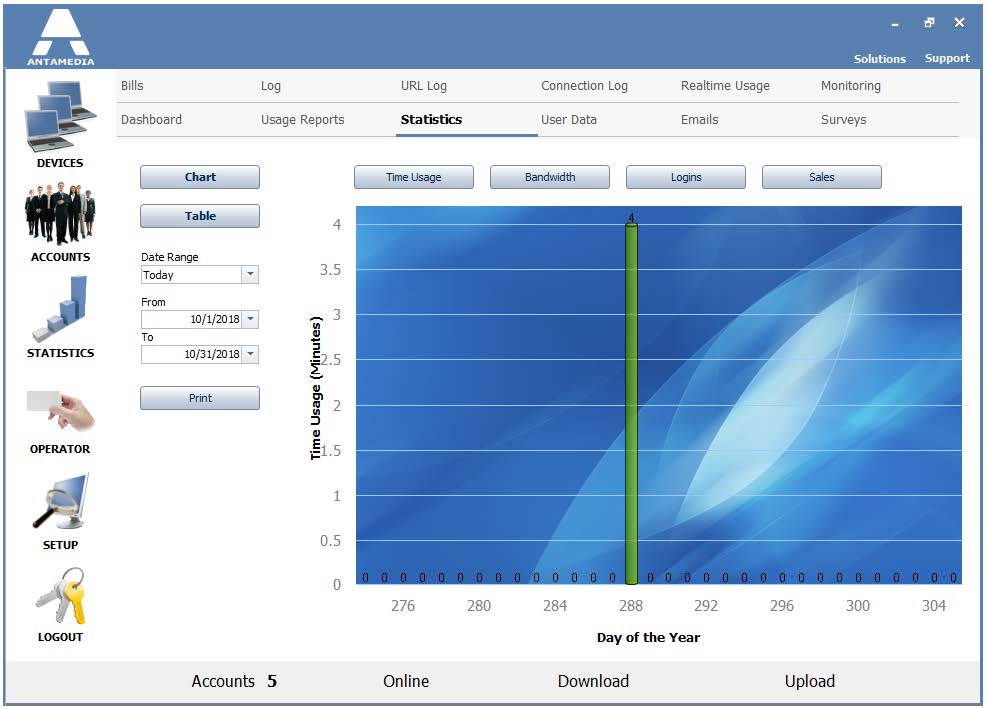The height and width of the screenshot is (709, 987).
Task: Click the Time Usage (Minutes) axis title
Action: coord(315,388)
